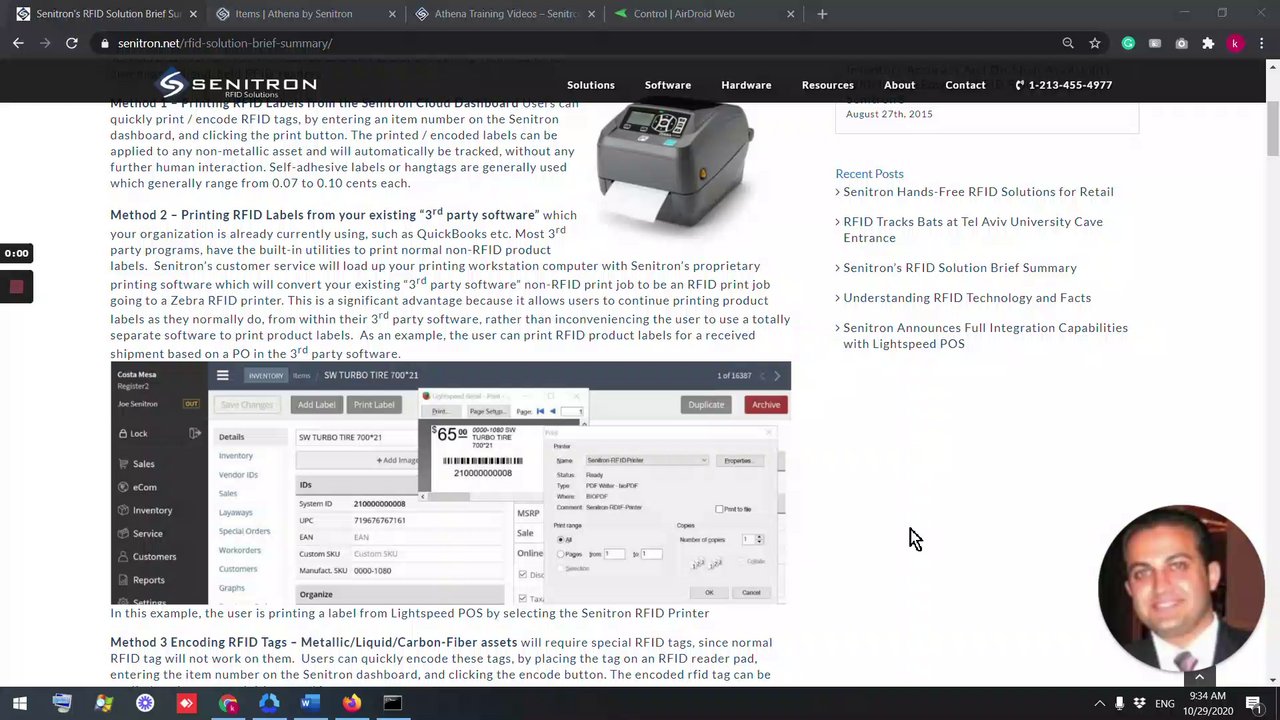Open the Windows Start menu
This screenshot has width=1280, height=720.
click(20, 703)
